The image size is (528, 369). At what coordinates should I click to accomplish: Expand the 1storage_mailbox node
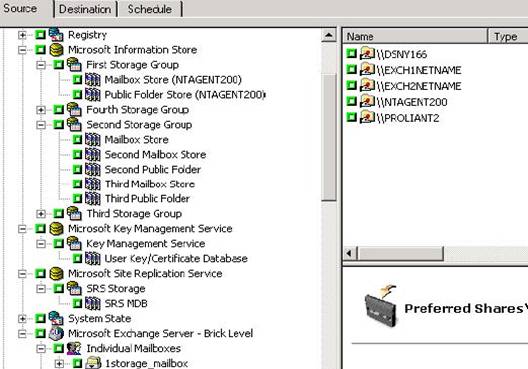(59, 364)
